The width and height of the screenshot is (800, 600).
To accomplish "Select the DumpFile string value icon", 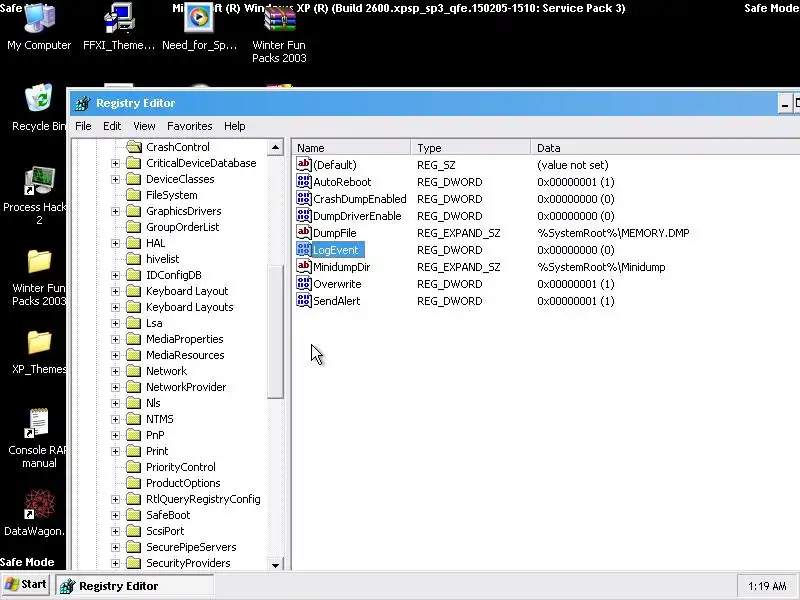I will [x=304, y=233].
